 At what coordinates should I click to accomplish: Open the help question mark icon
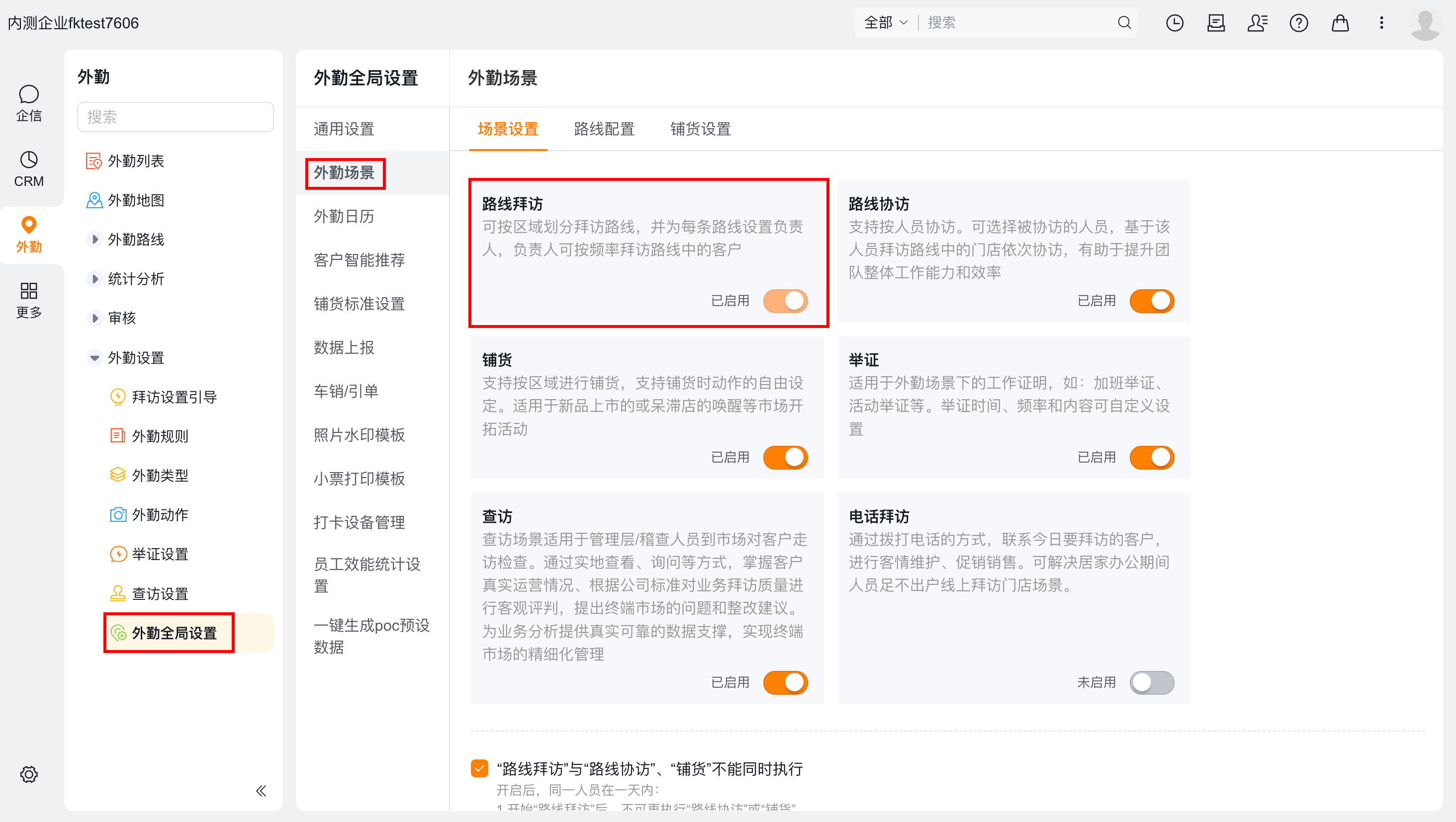coord(1299,22)
